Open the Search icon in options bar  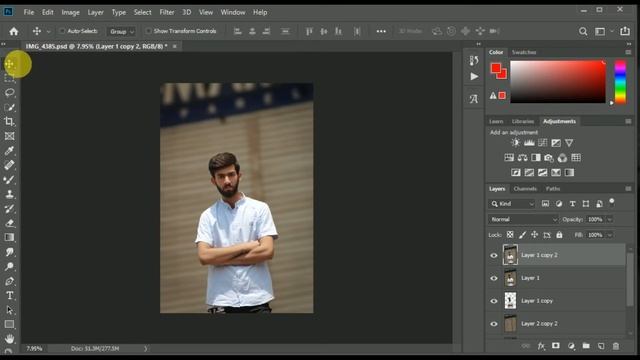click(583, 31)
